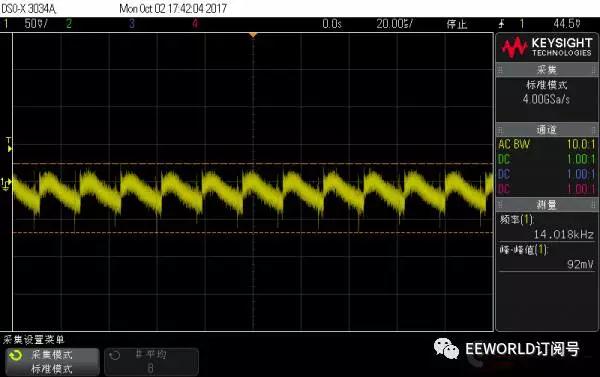Click the green rotate icon on 采集模式 softkey
600x377 pixels.
point(16,356)
